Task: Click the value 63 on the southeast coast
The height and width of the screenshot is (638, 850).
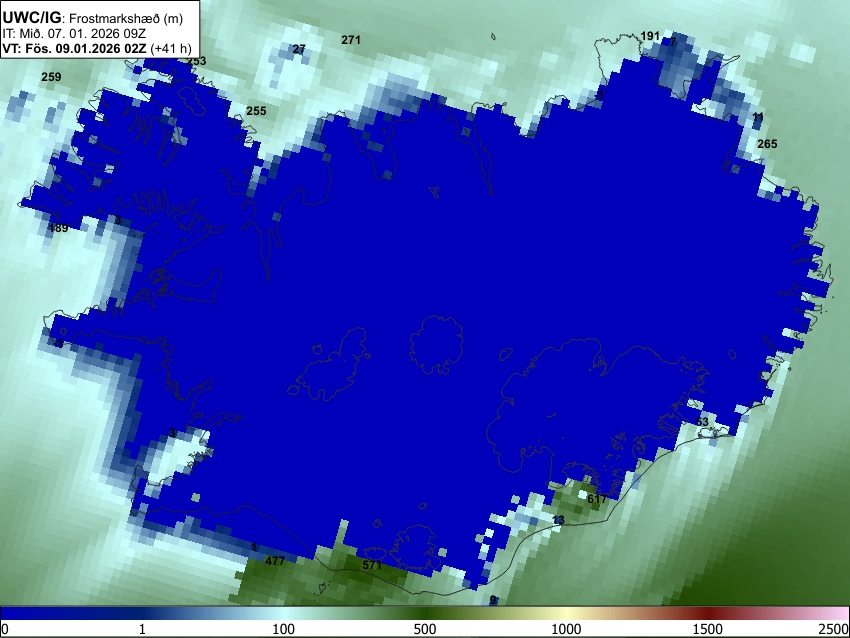Action: [x=702, y=422]
